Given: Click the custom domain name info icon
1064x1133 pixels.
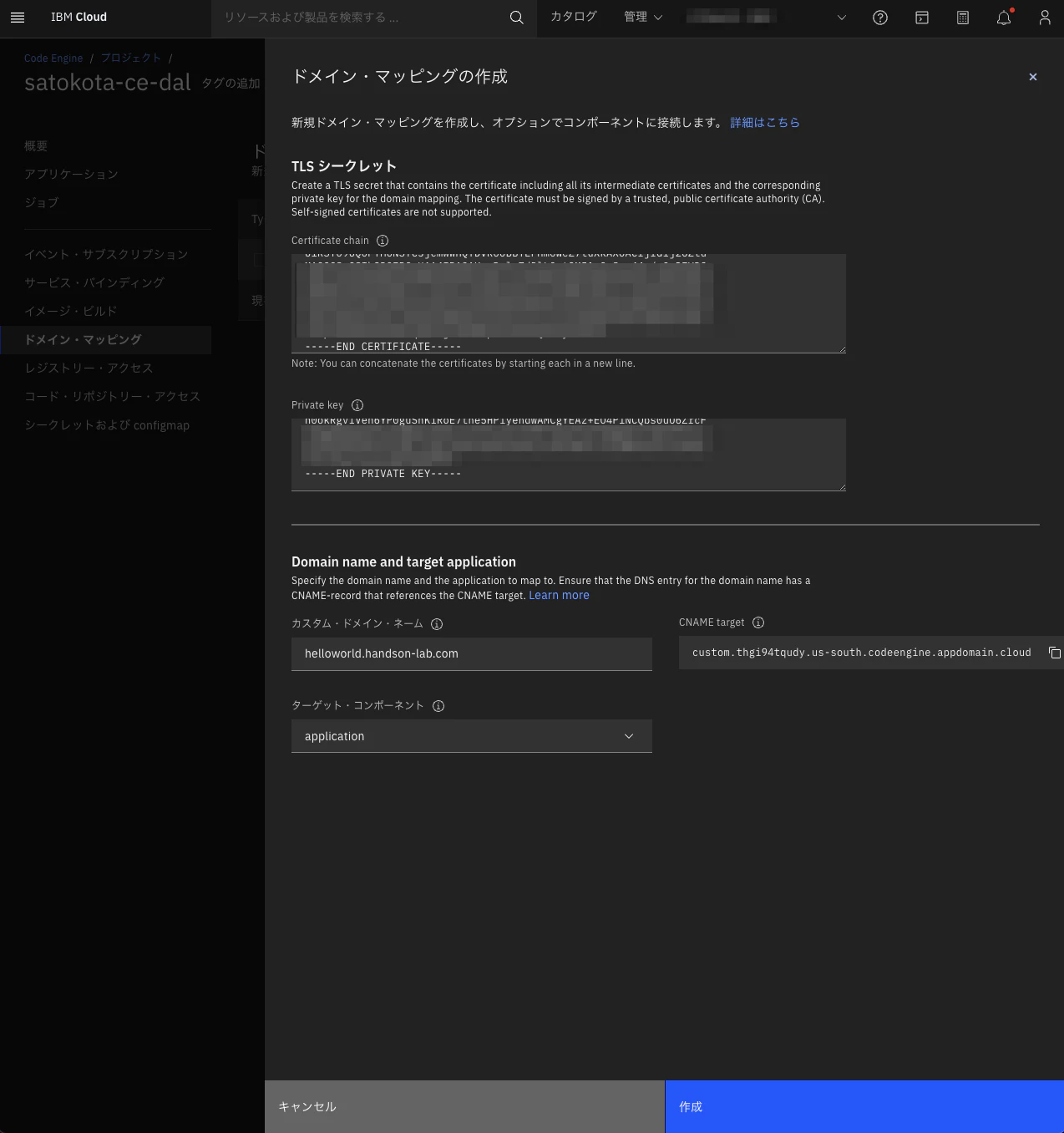Looking at the screenshot, I should click(x=437, y=624).
